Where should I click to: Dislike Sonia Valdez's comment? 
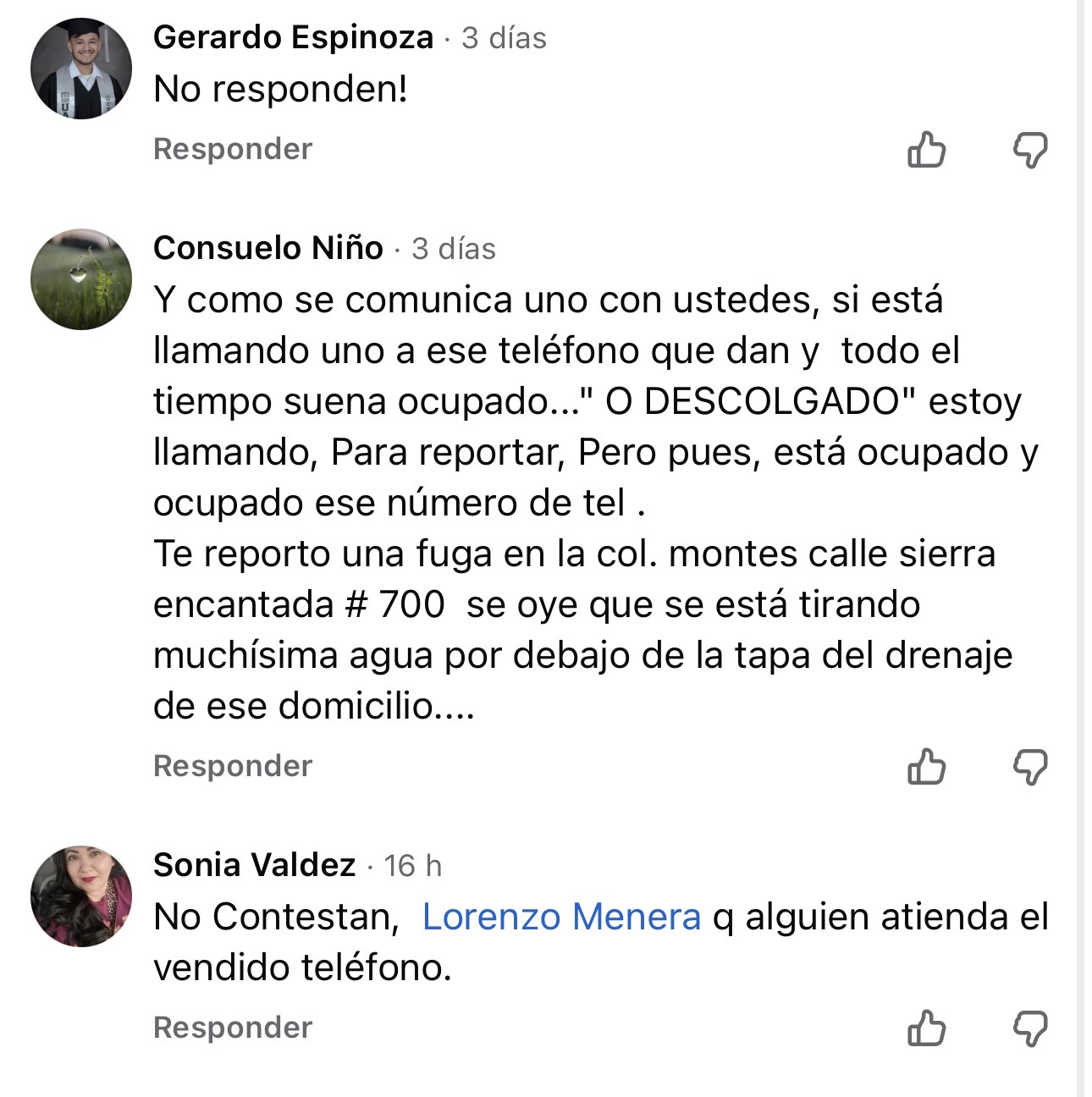(1030, 1028)
